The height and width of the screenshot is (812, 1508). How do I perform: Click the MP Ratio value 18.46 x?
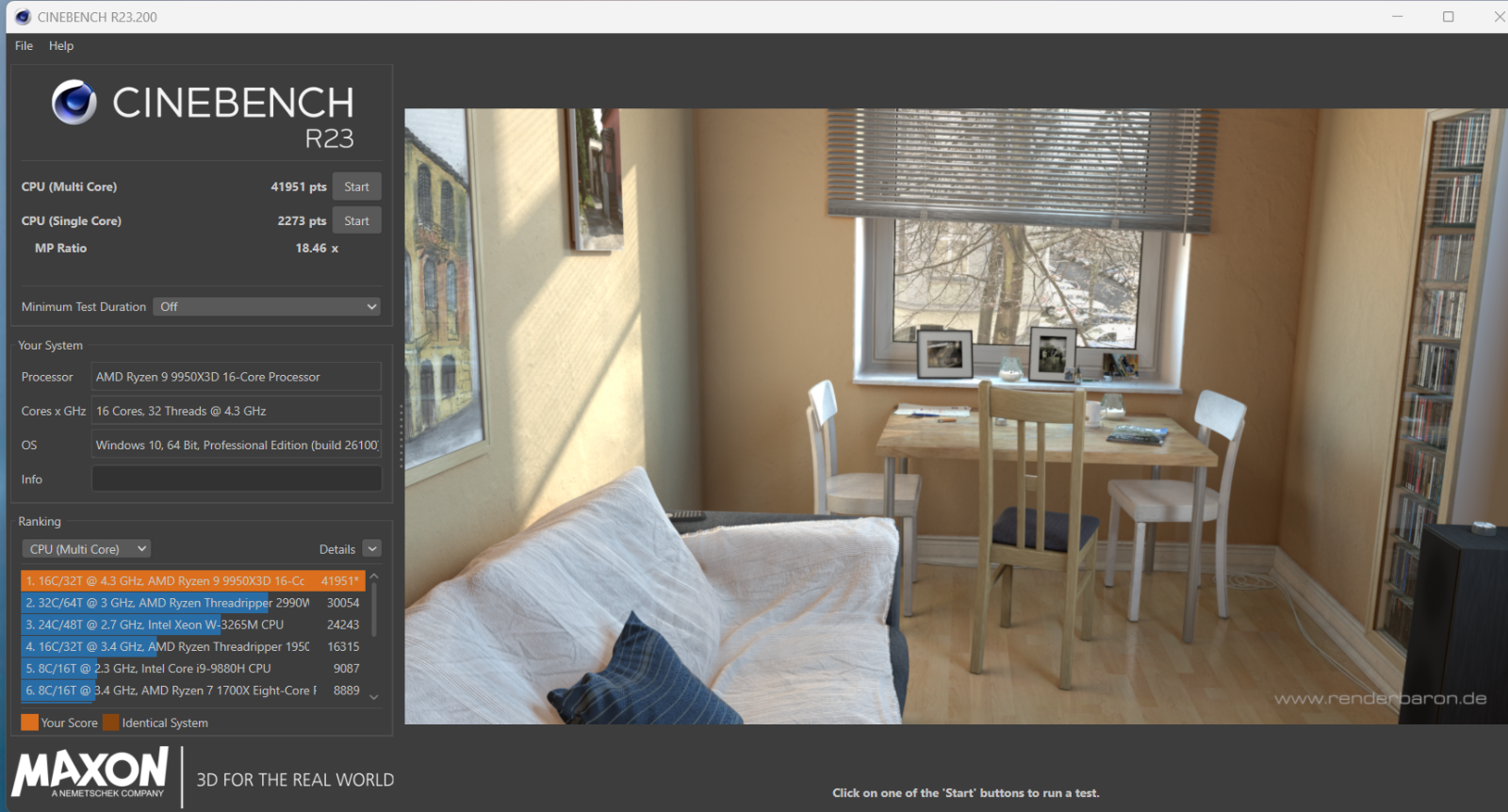[317, 248]
